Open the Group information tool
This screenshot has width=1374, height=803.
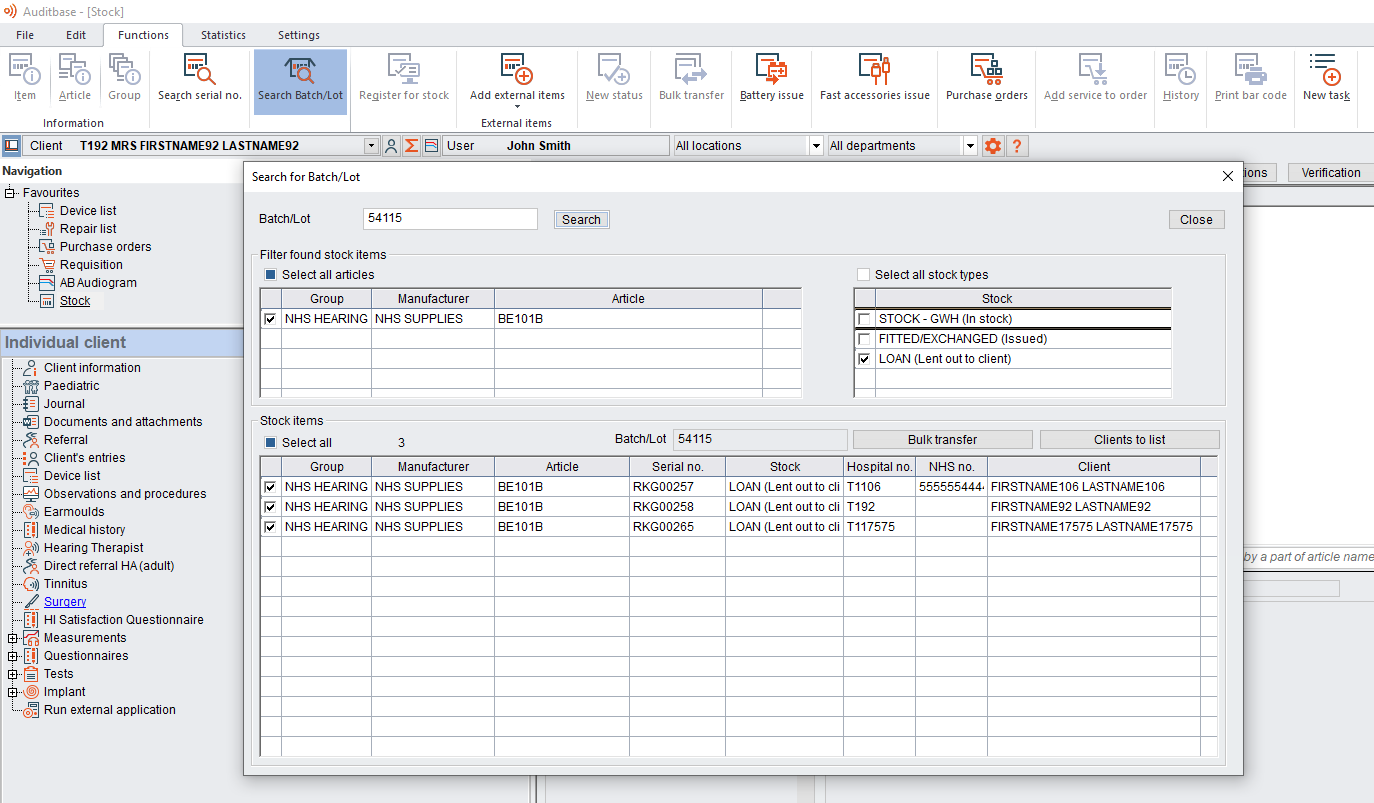pos(124,77)
